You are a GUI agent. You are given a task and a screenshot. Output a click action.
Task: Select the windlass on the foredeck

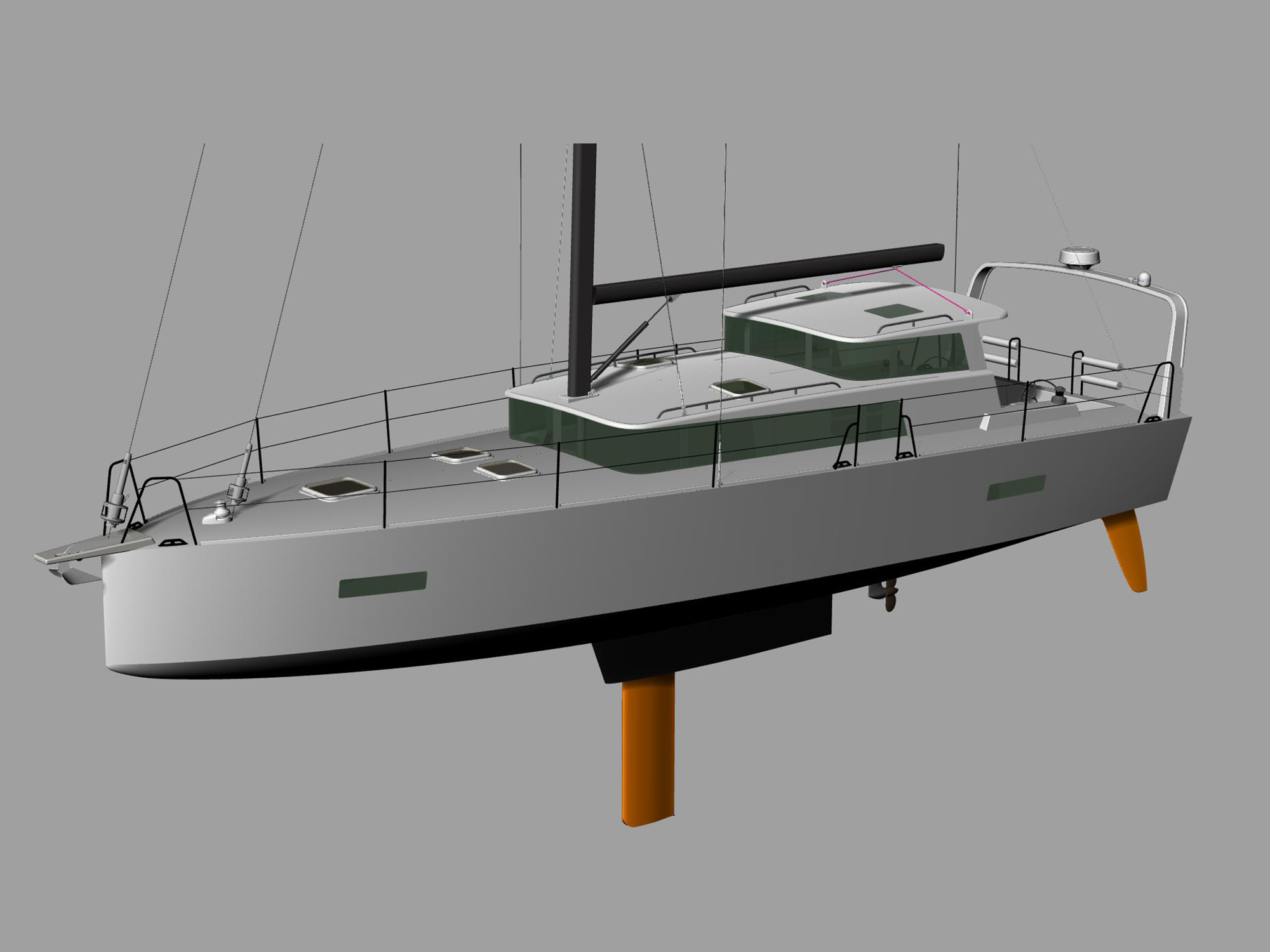point(217,512)
